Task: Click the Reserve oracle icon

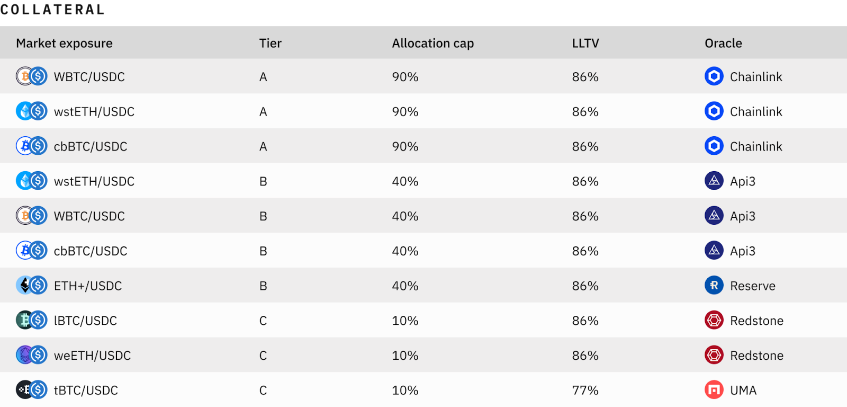Action: pyautogui.click(x=714, y=286)
